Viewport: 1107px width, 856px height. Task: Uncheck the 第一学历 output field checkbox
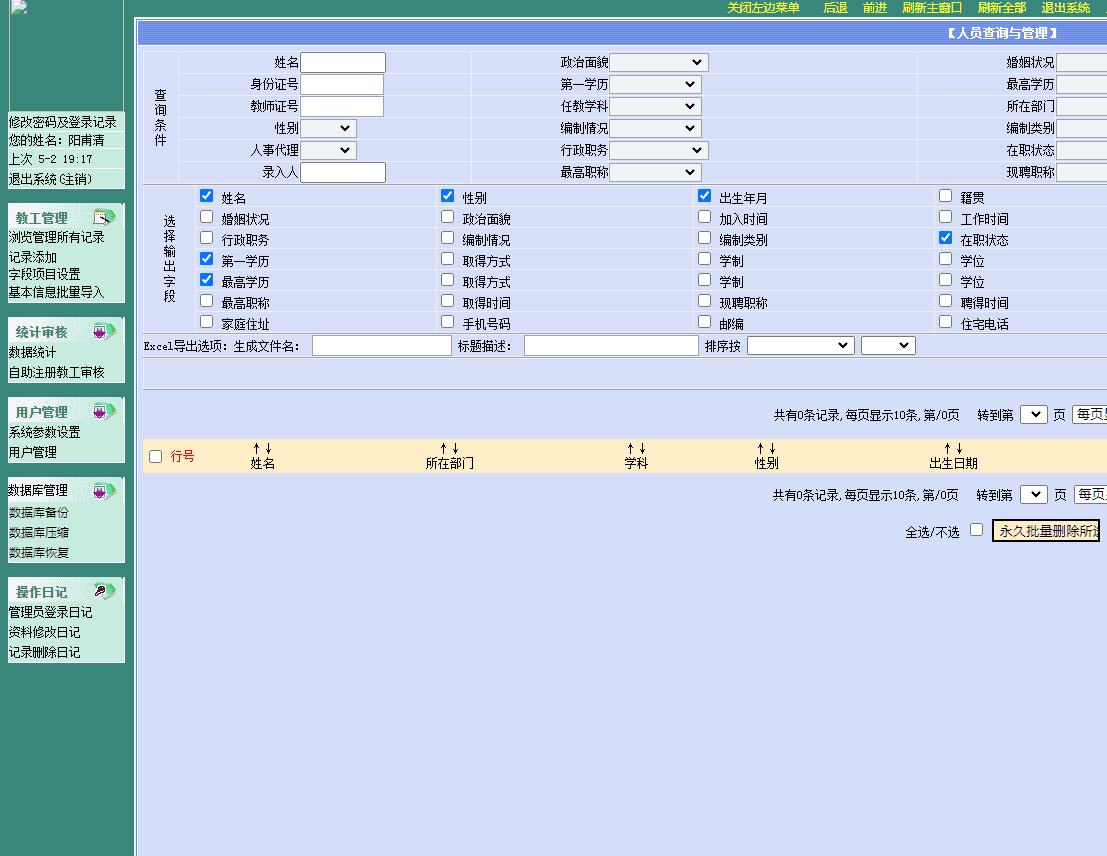pos(206,258)
